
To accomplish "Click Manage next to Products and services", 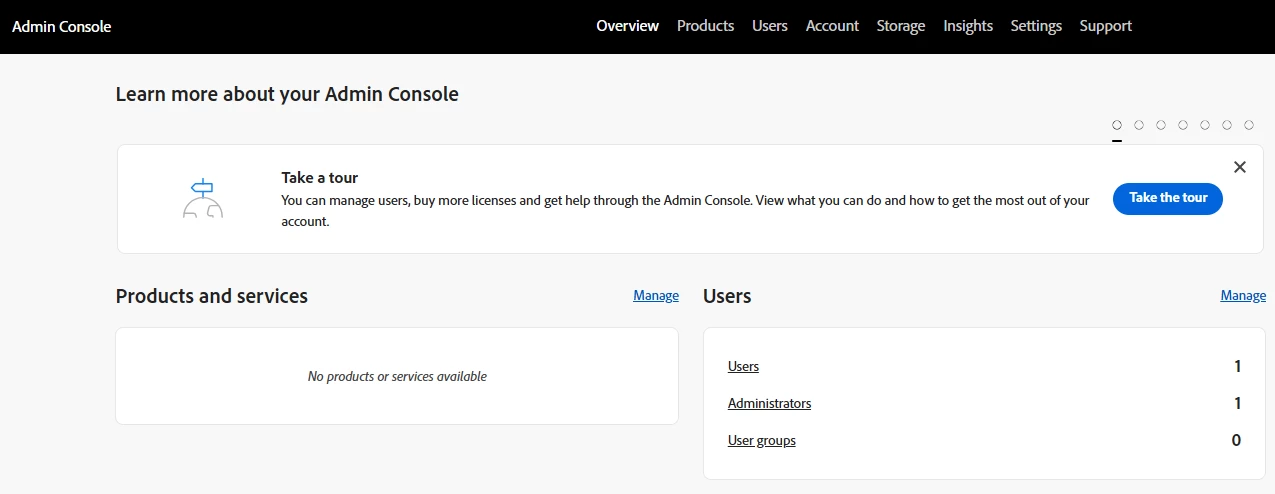I will [x=656, y=296].
